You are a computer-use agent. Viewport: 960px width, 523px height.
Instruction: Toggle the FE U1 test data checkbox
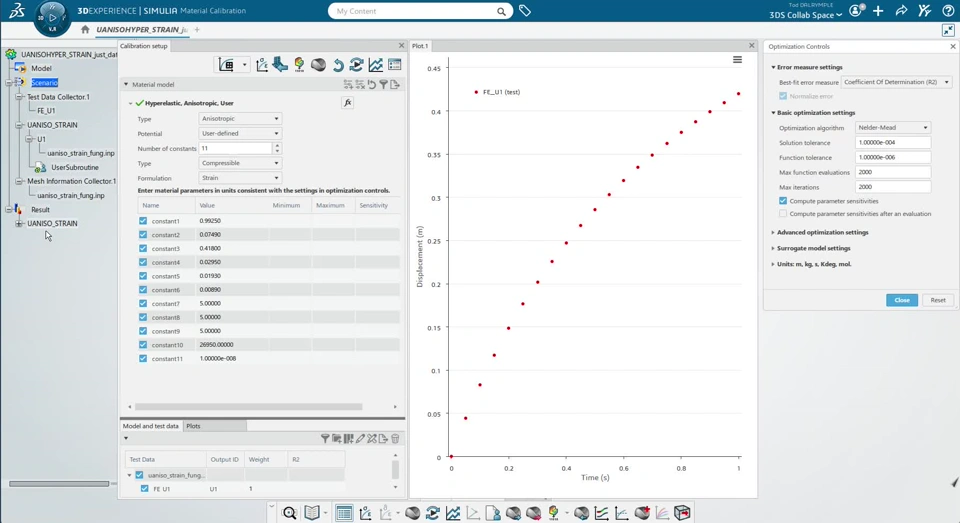[144, 489]
